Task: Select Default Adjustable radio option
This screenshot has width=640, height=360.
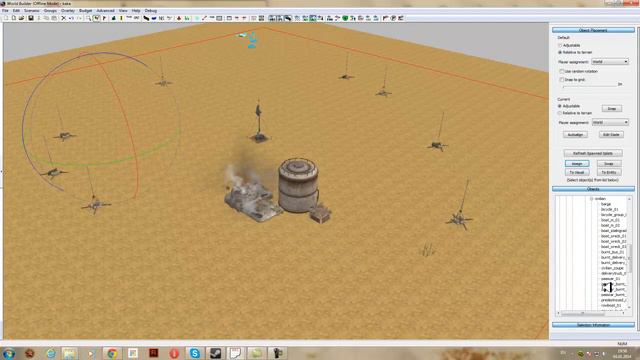Action: pyautogui.click(x=560, y=45)
